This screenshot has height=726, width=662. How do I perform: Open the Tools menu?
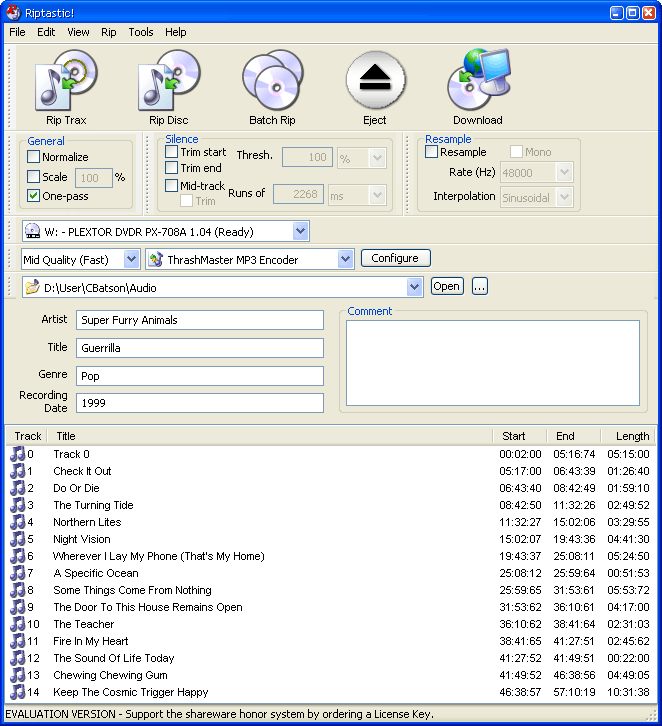coord(141,32)
